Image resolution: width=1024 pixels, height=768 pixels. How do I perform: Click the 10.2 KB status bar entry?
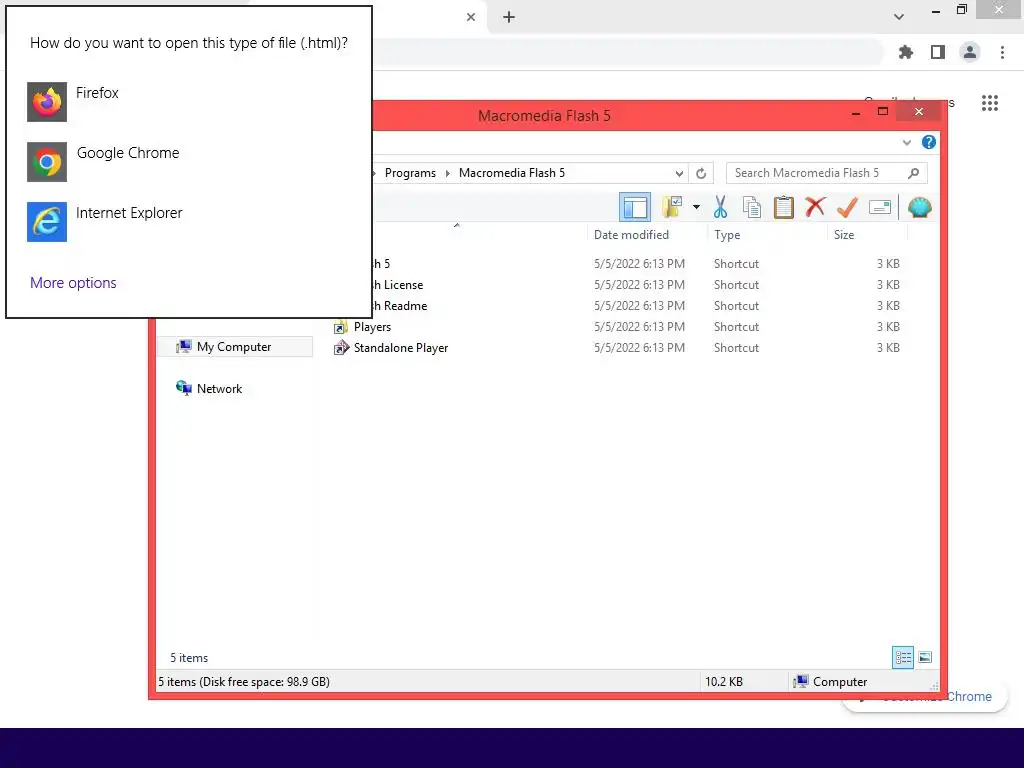pyautogui.click(x=724, y=681)
